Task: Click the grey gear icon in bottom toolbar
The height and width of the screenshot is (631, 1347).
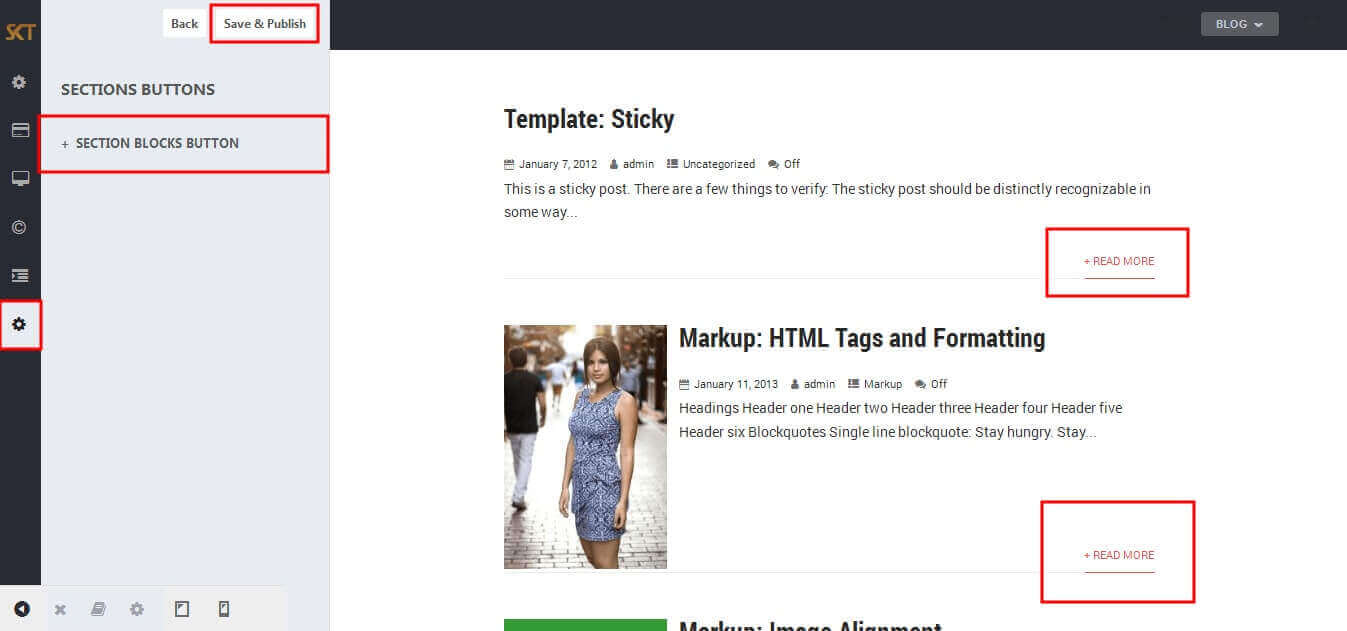Action: click(137, 609)
